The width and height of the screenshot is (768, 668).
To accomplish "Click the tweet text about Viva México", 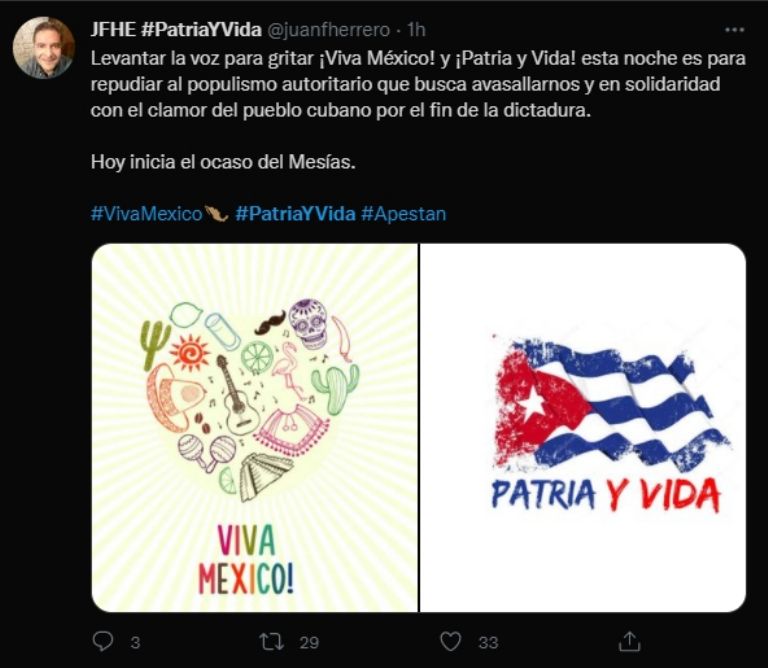I will tap(418, 84).
